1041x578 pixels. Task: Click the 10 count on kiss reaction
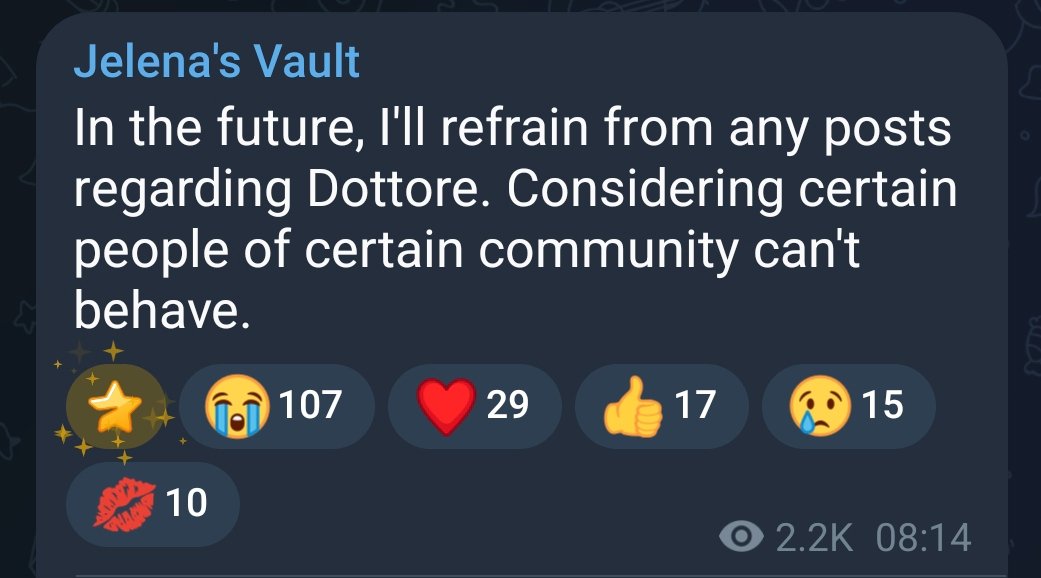(187, 503)
